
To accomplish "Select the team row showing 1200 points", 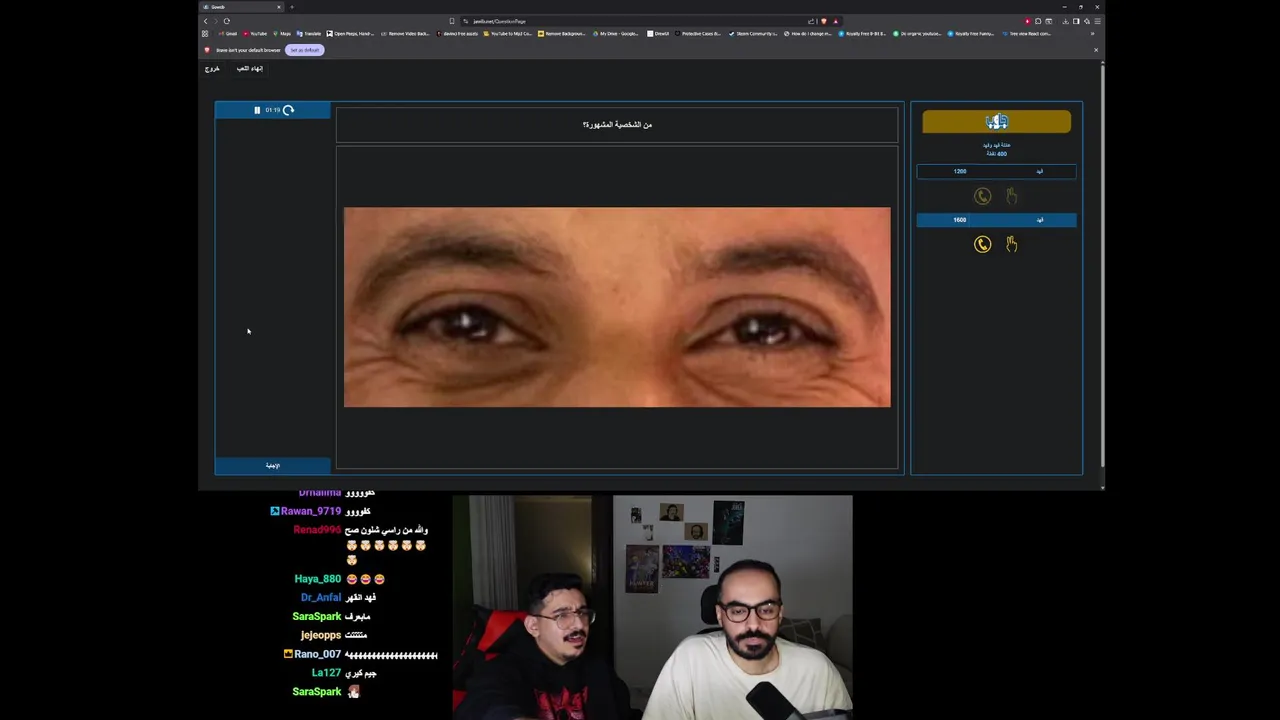I will coord(996,171).
